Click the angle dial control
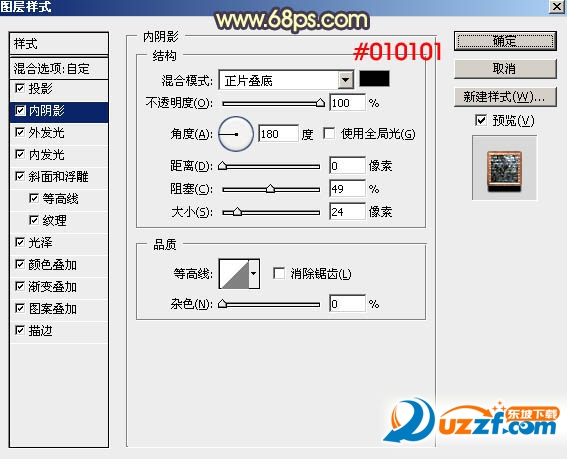This screenshot has width=567, height=459. [x=236, y=134]
